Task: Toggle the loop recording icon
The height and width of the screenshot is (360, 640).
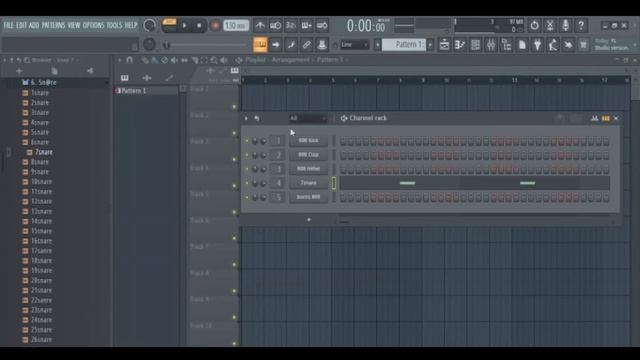Action: coord(322,26)
